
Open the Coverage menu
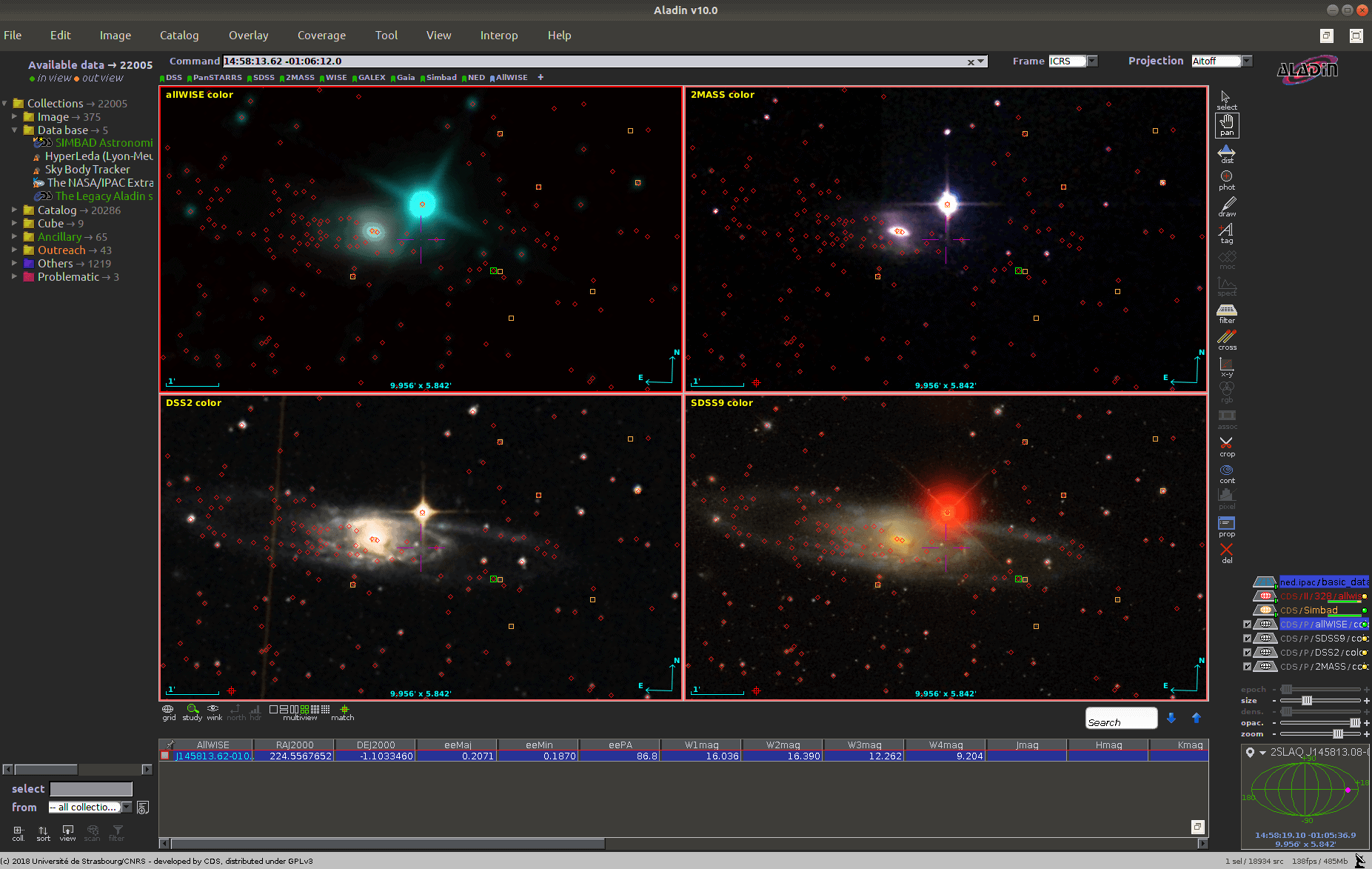321,36
